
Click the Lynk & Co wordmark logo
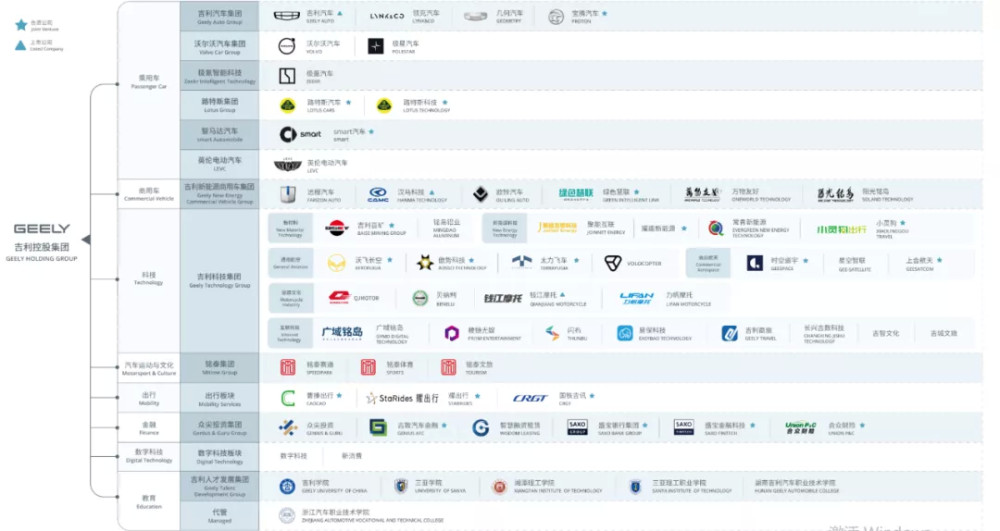click(x=386, y=16)
